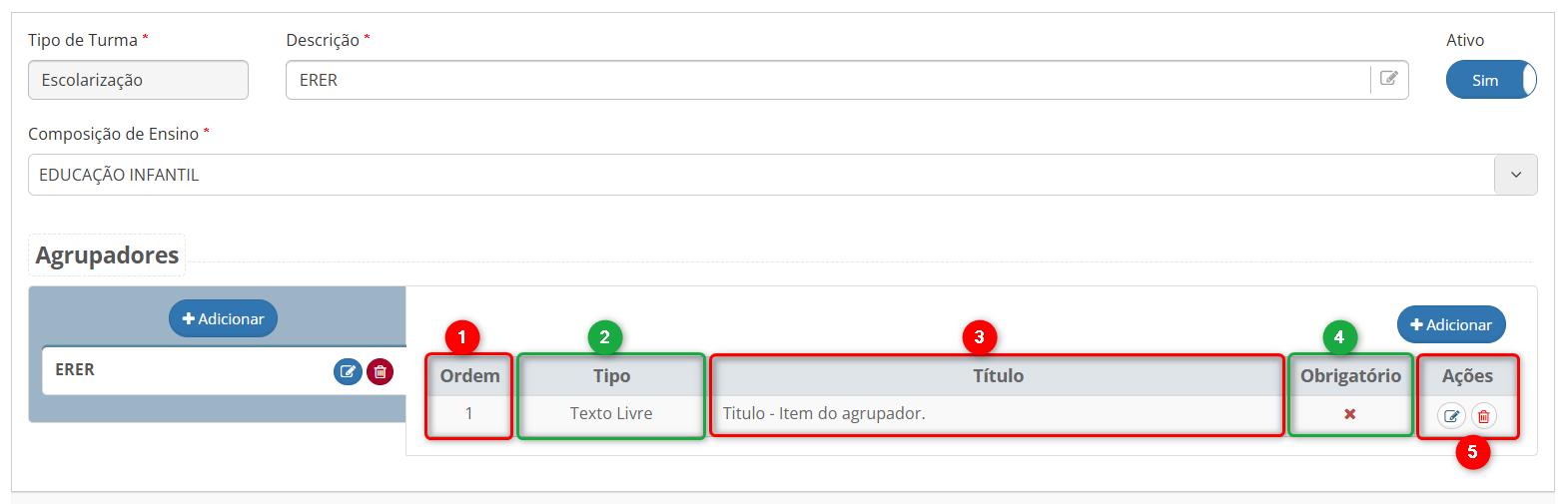Delete the ERER agrupador with trash icon

point(380,372)
